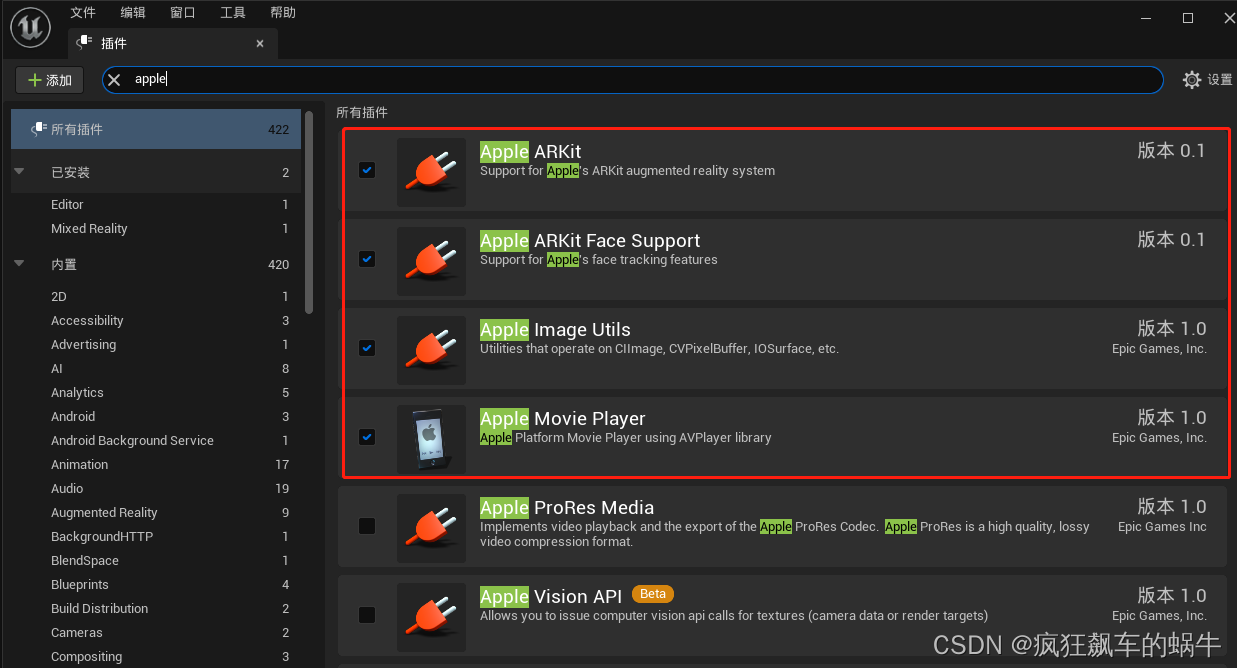Click the plugin icon beside 所有插件
Image resolution: width=1237 pixels, height=668 pixels.
[39, 129]
